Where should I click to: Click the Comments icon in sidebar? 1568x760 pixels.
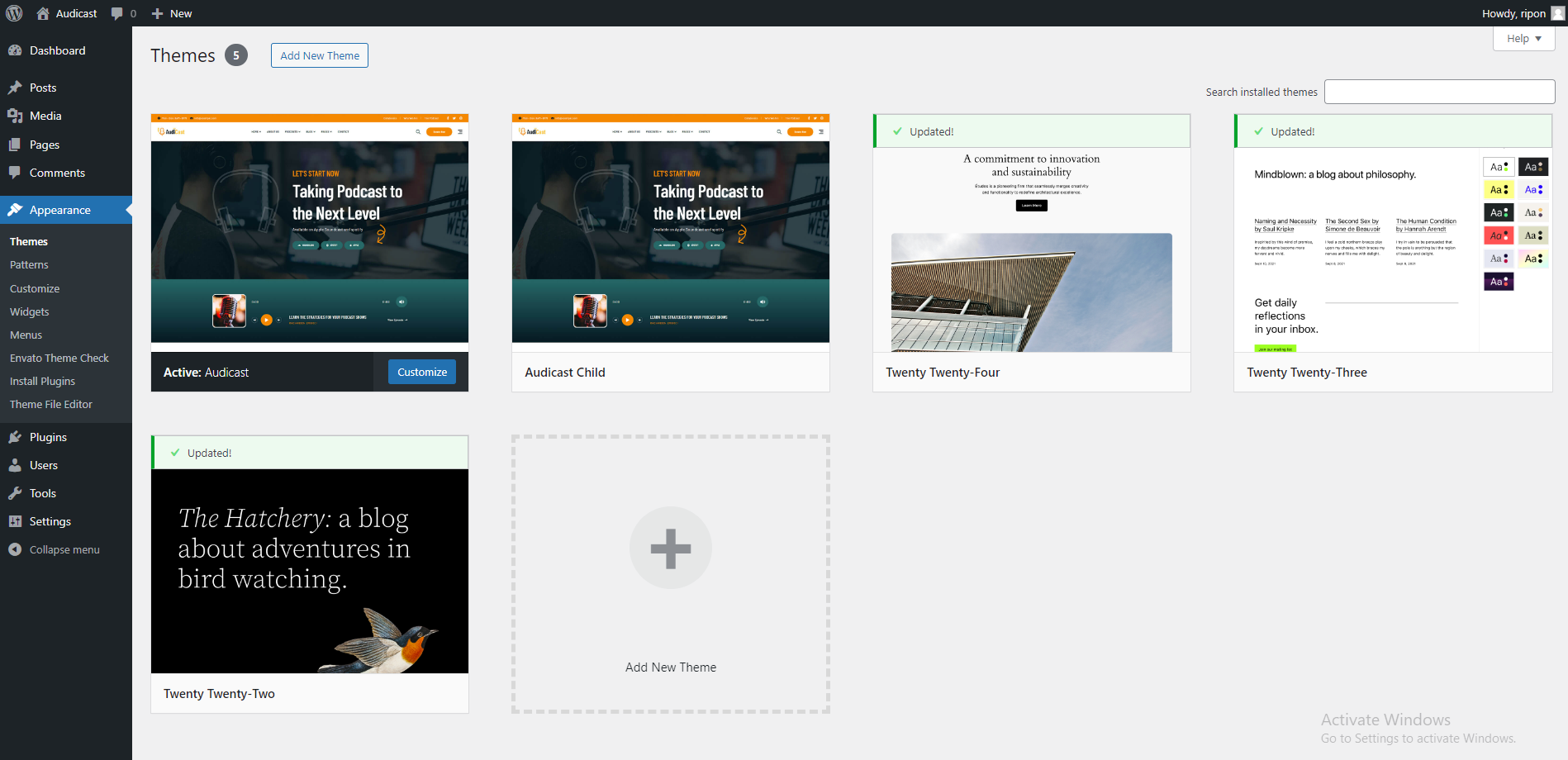coord(15,173)
